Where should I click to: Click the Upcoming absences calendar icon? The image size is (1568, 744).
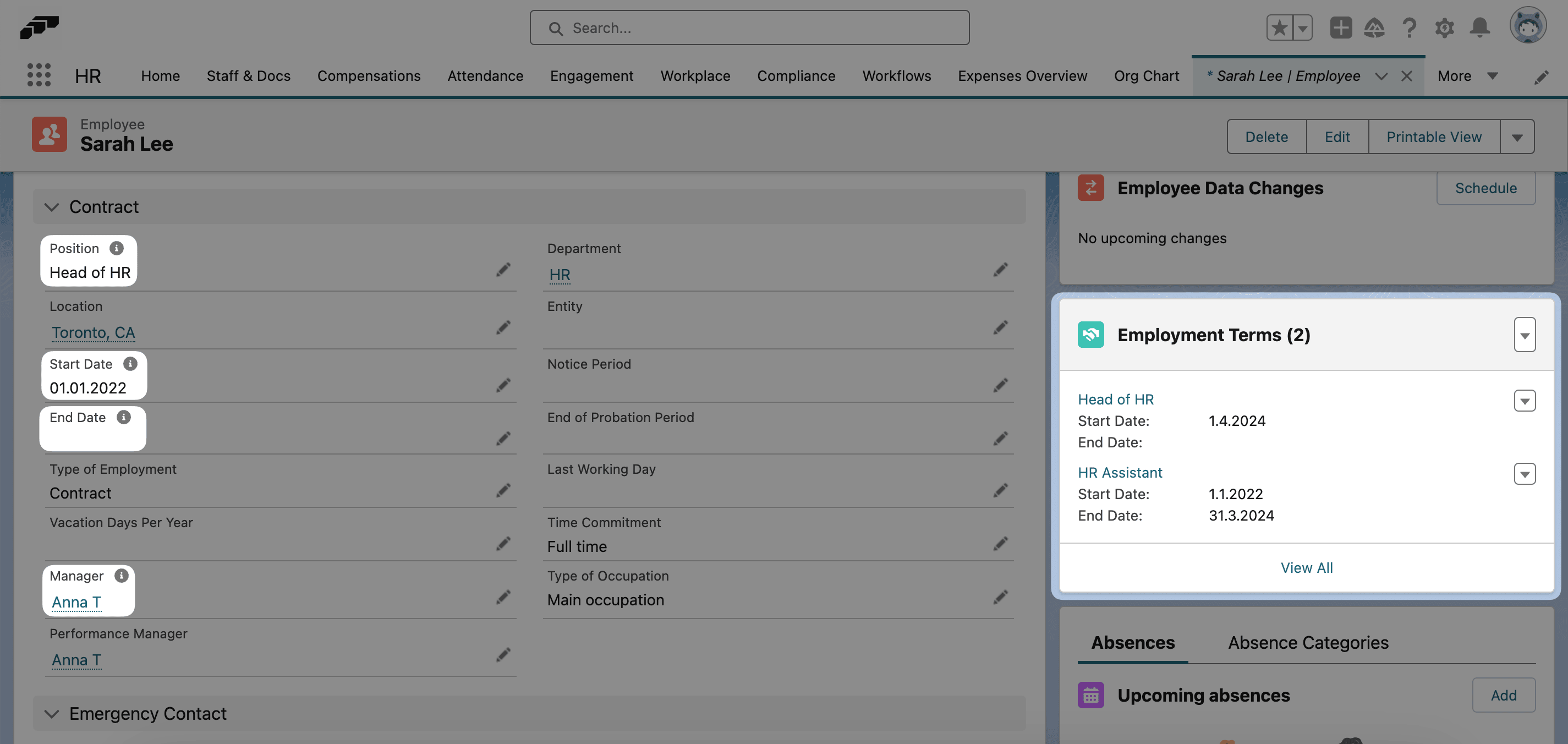pyautogui.click(x=1091, y=694)
